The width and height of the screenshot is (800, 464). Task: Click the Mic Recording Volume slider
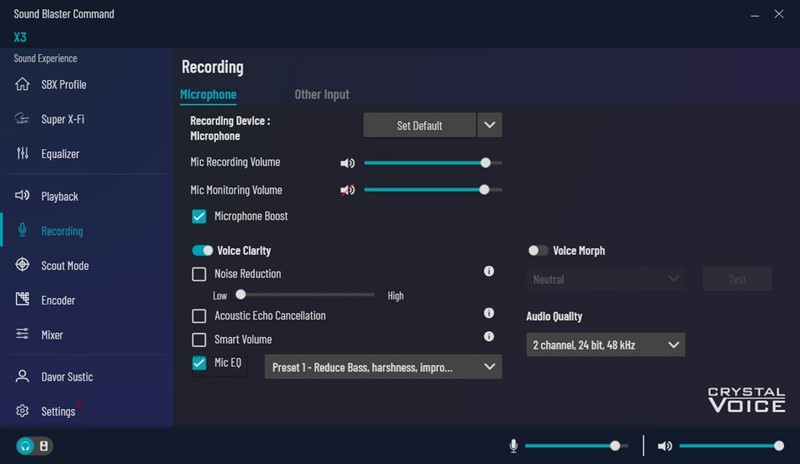(x=432, y=162)
